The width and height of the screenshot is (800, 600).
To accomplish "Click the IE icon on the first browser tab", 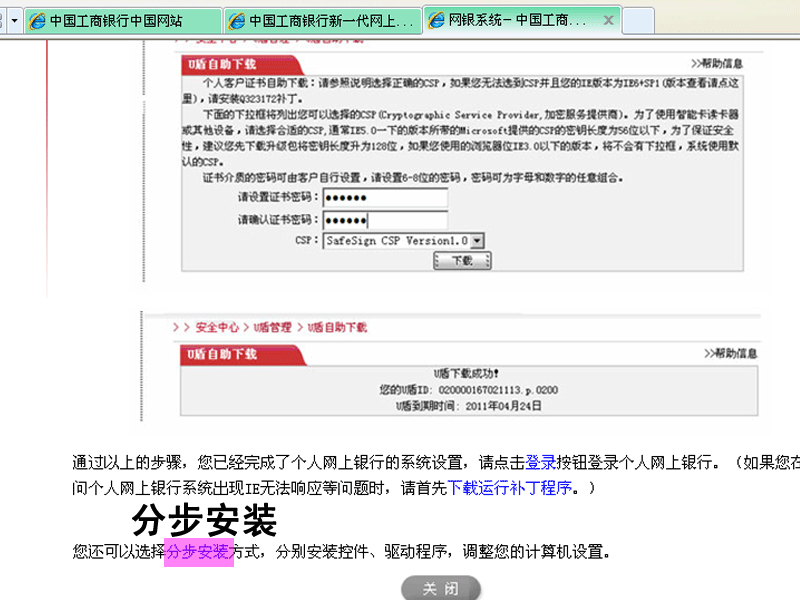I will (x=36, y=19).
